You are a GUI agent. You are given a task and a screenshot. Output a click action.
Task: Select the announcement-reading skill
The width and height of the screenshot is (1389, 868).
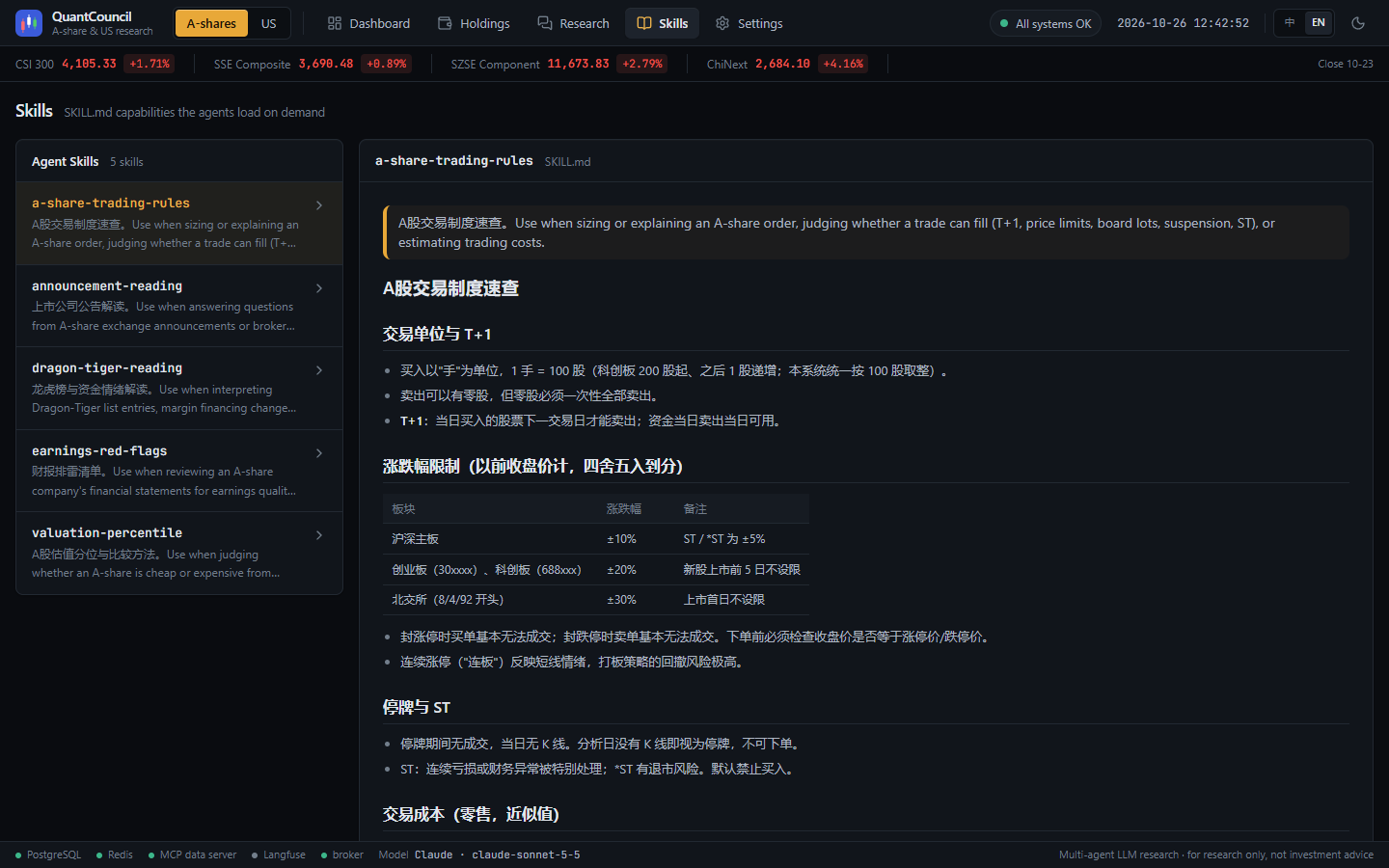179,306
